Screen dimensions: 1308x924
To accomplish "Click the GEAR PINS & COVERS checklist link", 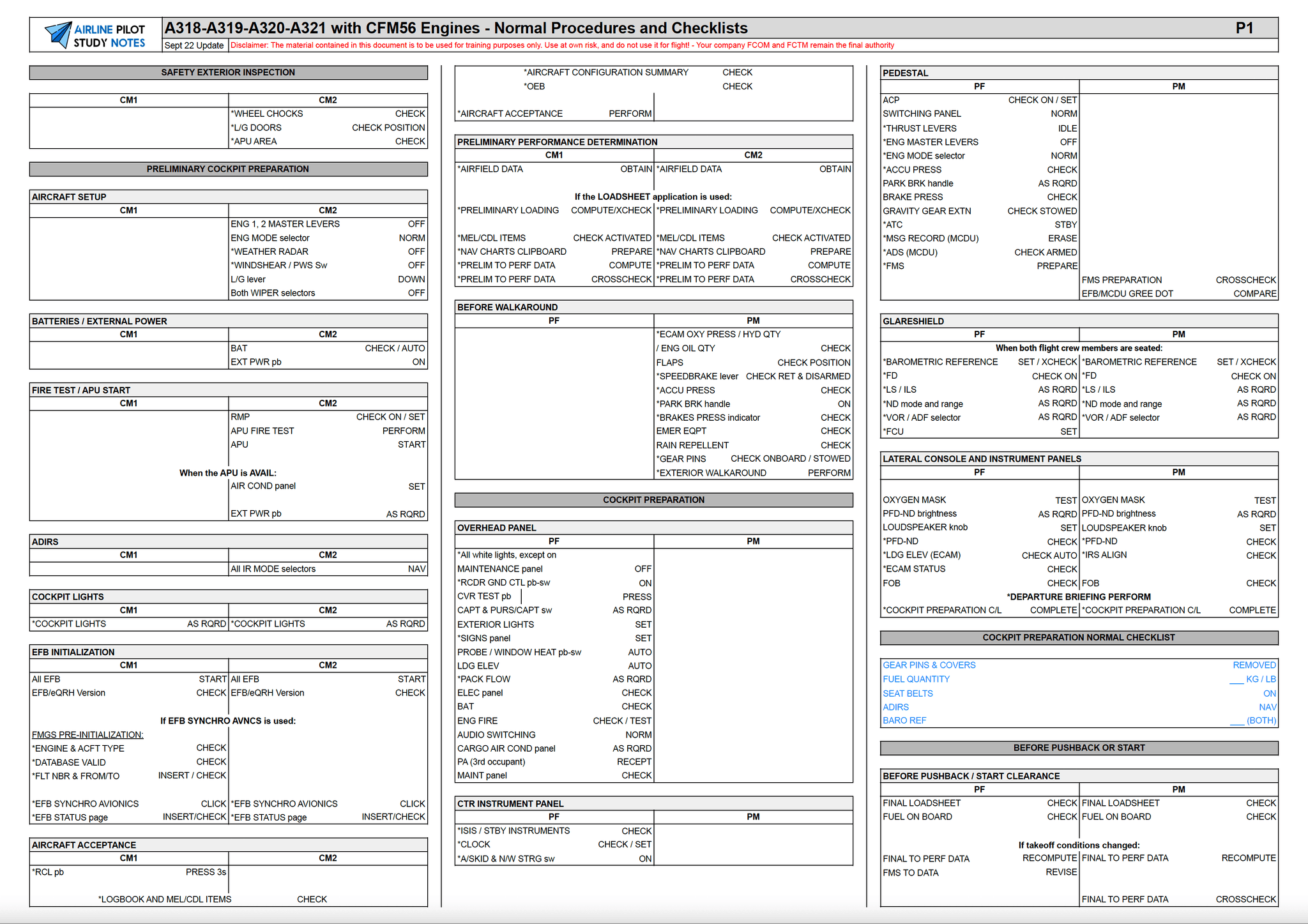I will tap(929, 665).
